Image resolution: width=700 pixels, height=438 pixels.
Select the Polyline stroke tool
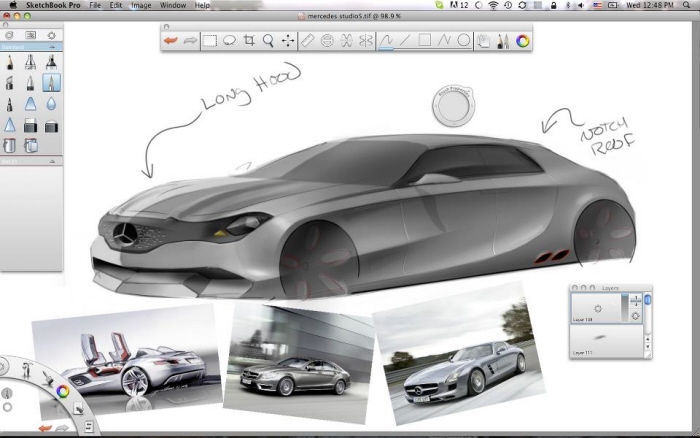coord(444,40)
